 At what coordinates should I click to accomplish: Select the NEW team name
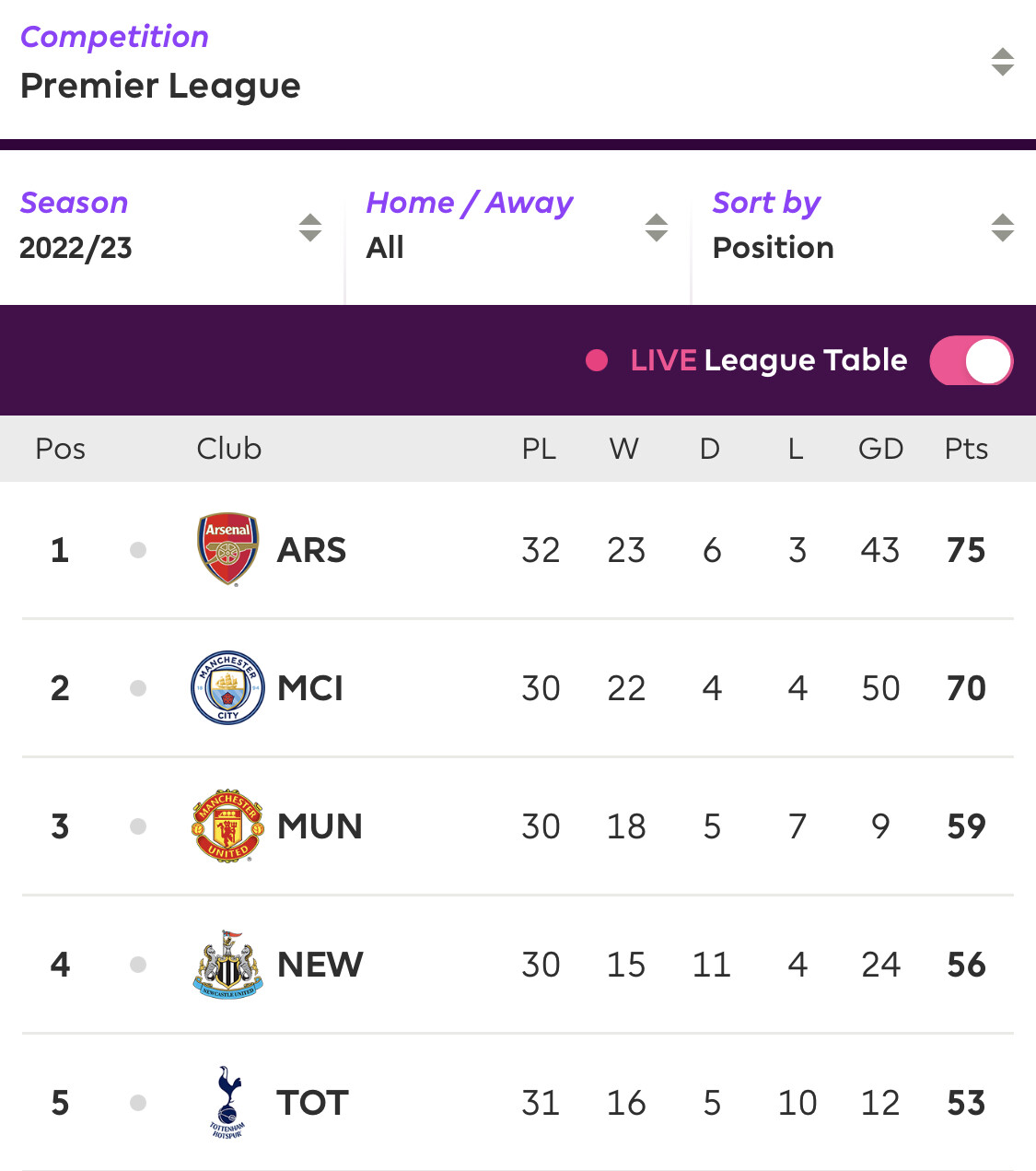click(x=320, y=965)
